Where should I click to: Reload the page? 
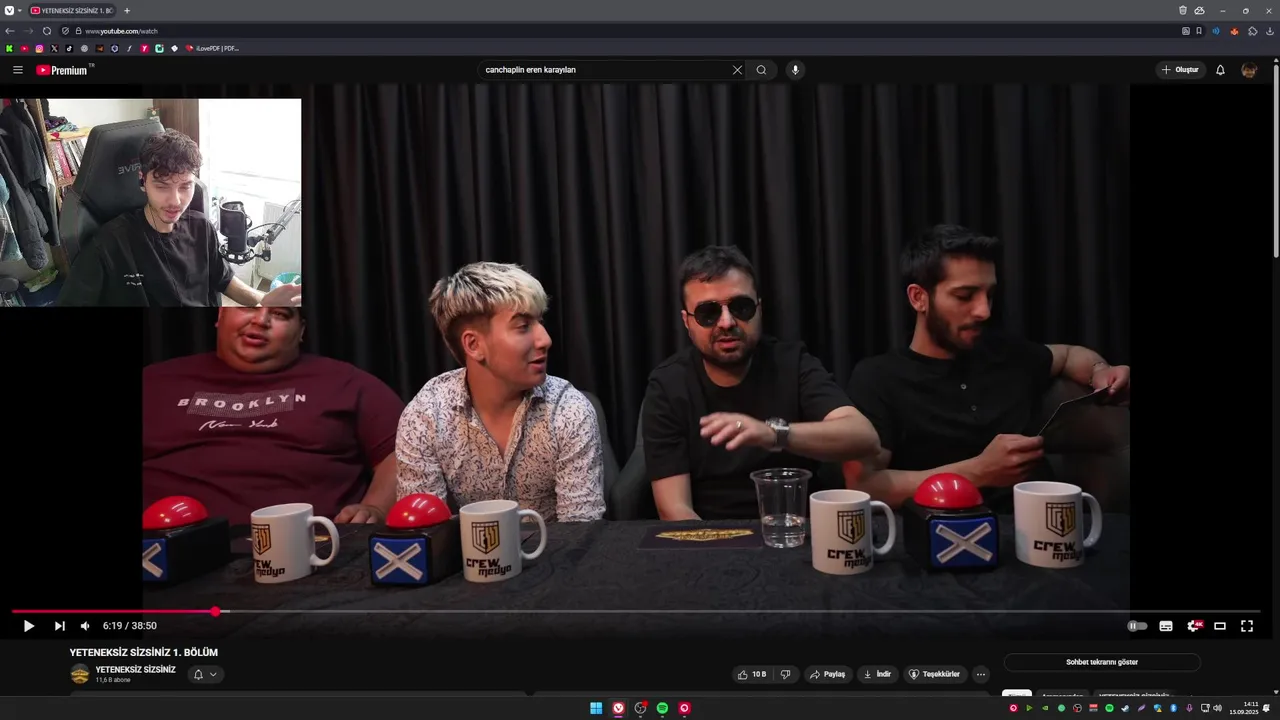tap(46, 31)
